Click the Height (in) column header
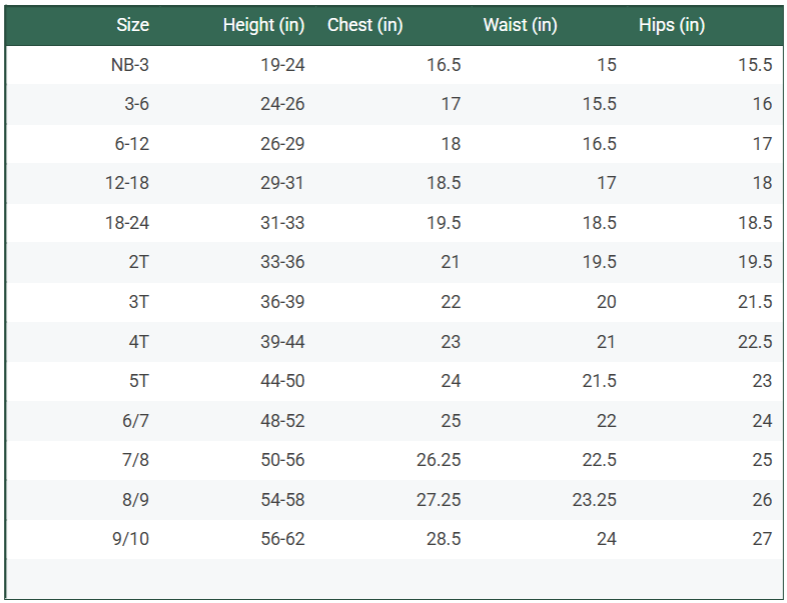Viewport: 787px width, 603px height. [263, 25]
